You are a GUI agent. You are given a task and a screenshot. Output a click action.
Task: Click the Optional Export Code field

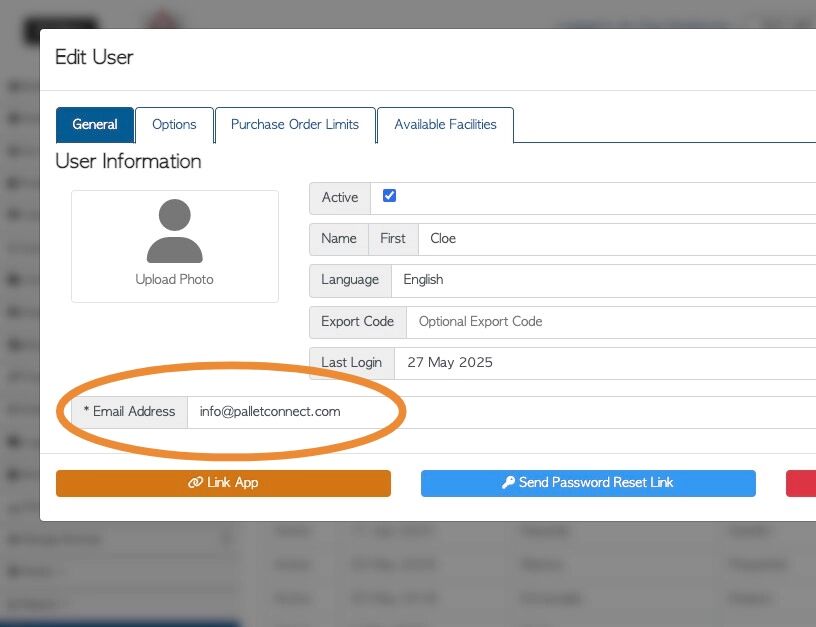click(x=611, y=322)
